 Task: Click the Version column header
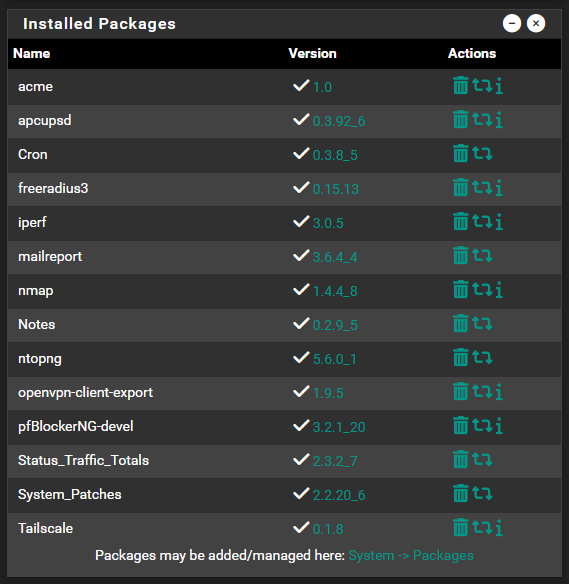point(312,53)
